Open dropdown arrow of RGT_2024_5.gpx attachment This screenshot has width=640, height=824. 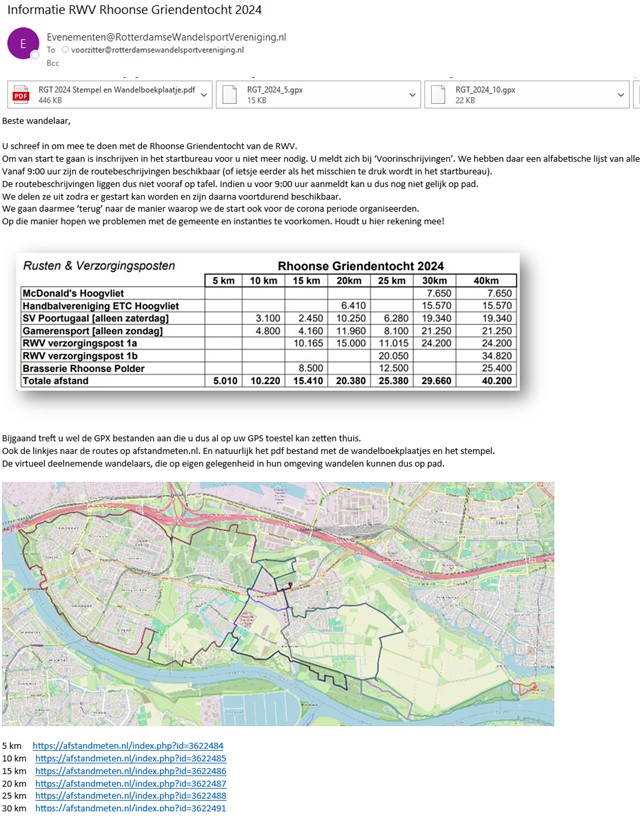point(412,94)
